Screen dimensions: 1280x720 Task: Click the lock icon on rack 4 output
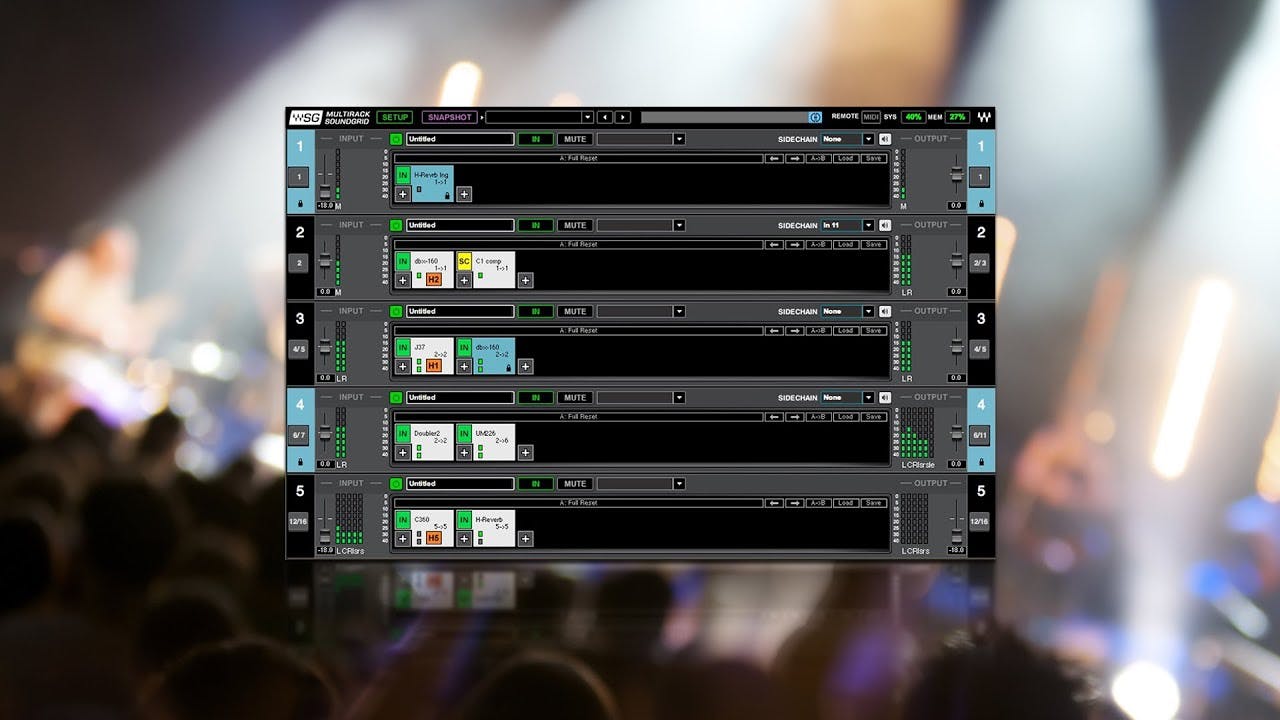click(x=981, y=462)
